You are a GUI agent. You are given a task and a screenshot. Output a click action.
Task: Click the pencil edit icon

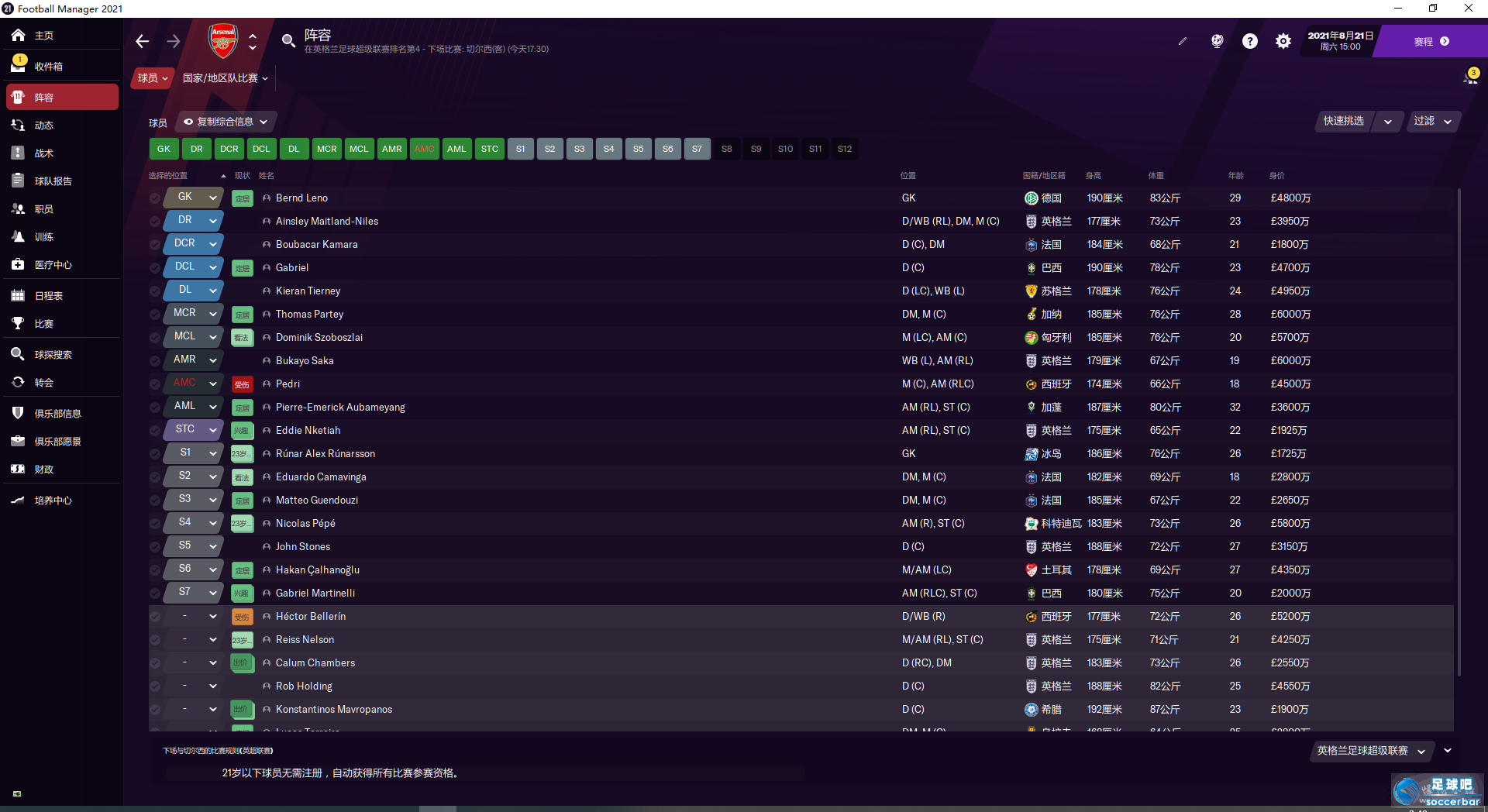pos(1183,41)
